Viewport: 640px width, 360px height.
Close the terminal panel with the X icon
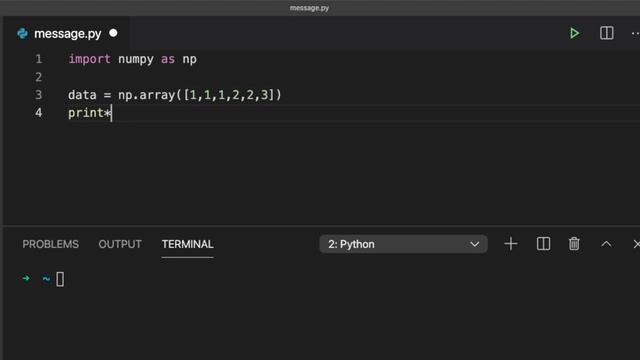(x=636, y=244)
